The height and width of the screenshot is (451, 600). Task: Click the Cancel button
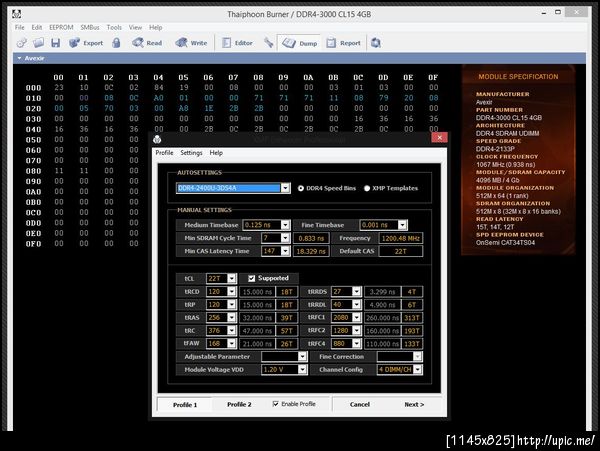pyautogui.click(x=360, y=404)
